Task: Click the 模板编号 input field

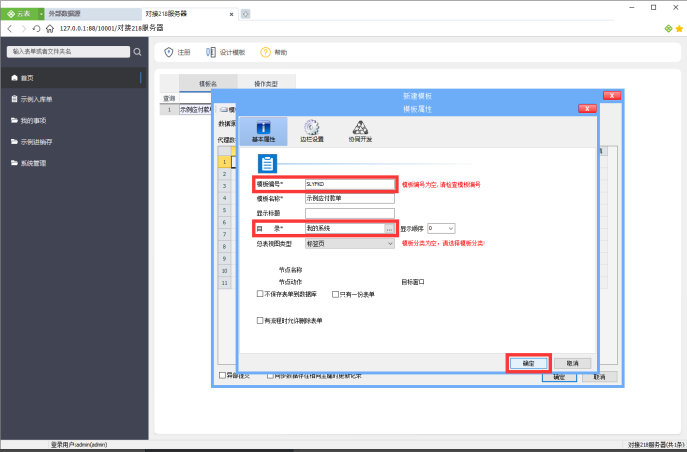Action: pyautogui.click(x=350, y=184)
